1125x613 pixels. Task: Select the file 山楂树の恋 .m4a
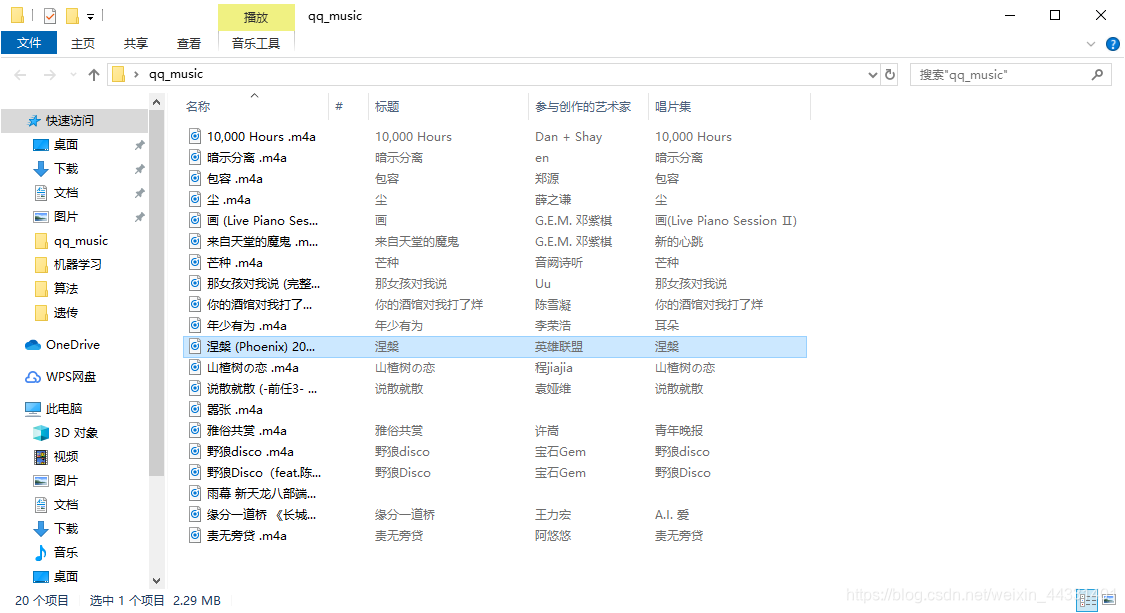tap(253, 368)
